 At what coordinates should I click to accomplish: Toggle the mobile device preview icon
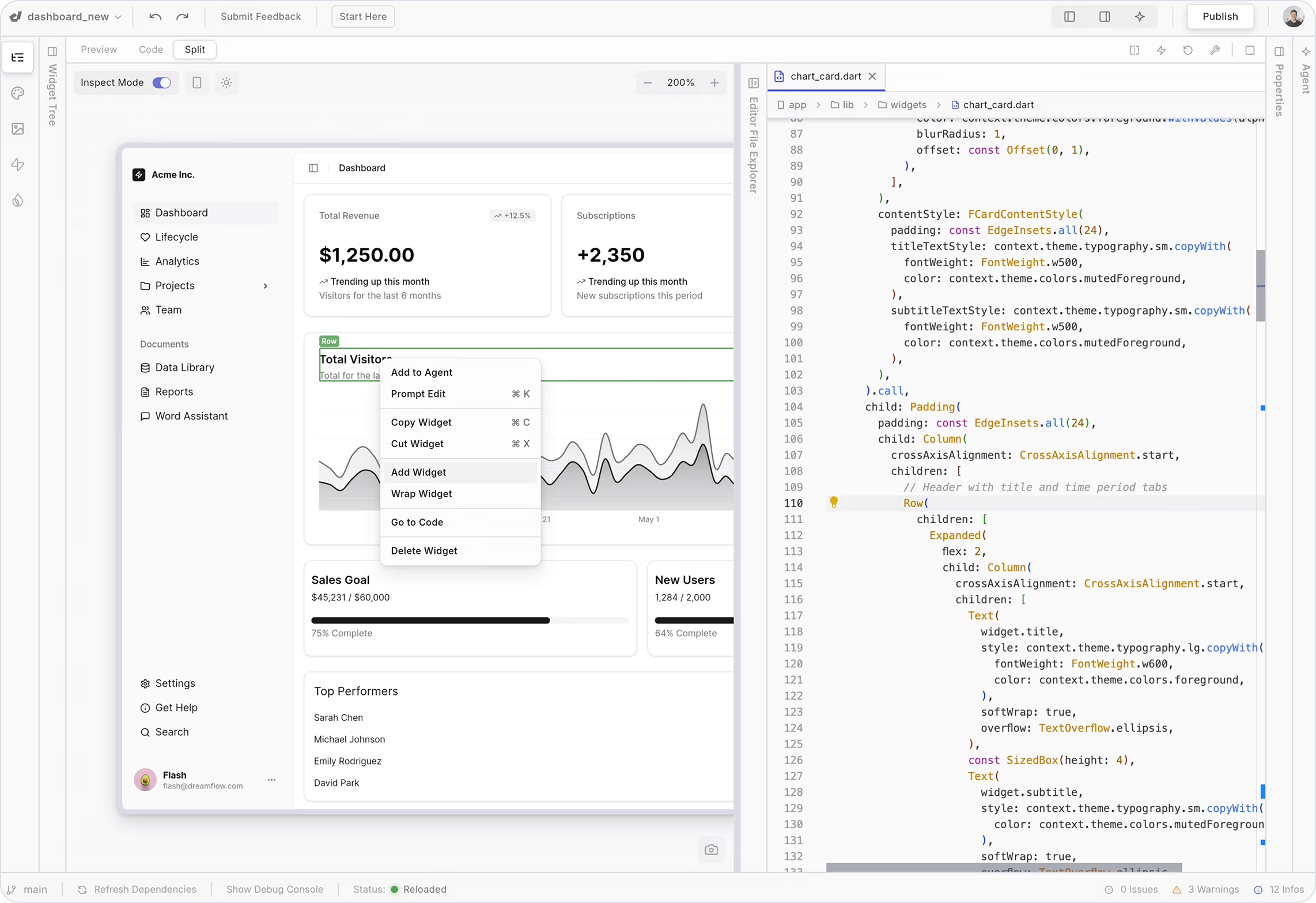pyautogui.click(x=196, y=83)
